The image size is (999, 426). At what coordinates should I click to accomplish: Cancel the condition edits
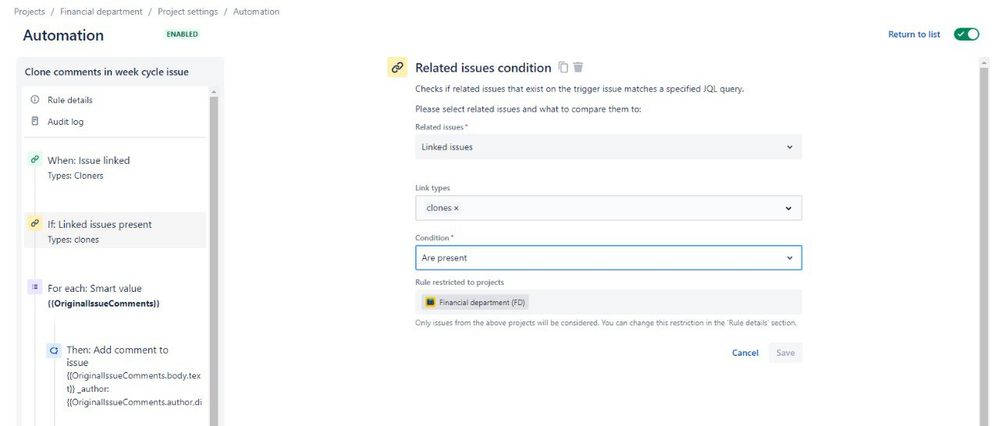(x=745, y=353)
